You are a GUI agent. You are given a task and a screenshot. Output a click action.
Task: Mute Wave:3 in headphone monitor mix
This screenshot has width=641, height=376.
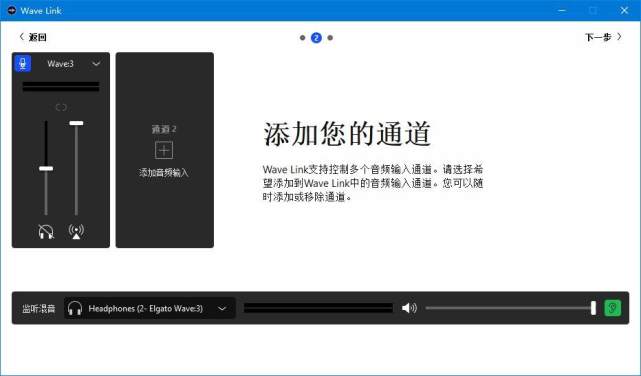46,232
